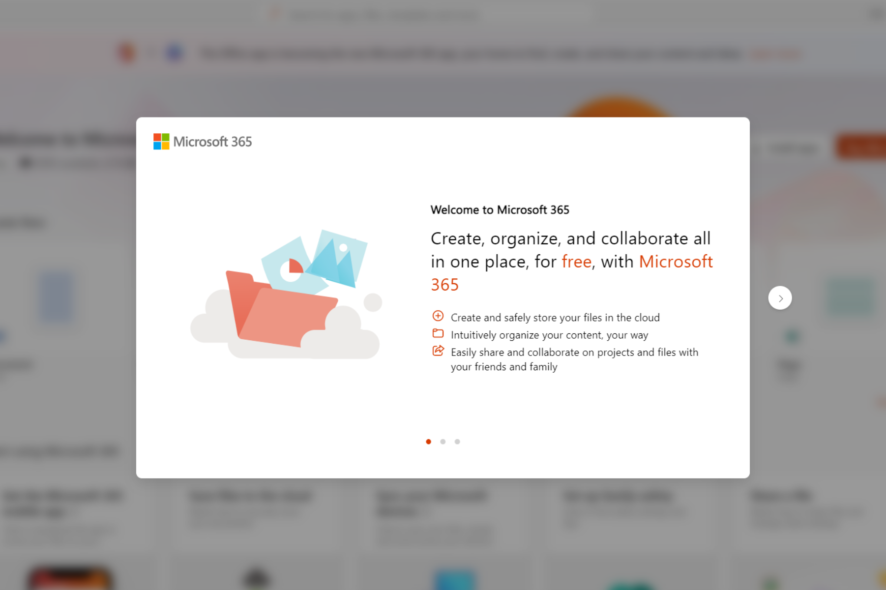Click orange "Microsoft" text in the headline
The height and width of the screenshot is (590, 886).
(x=676, y=262)
